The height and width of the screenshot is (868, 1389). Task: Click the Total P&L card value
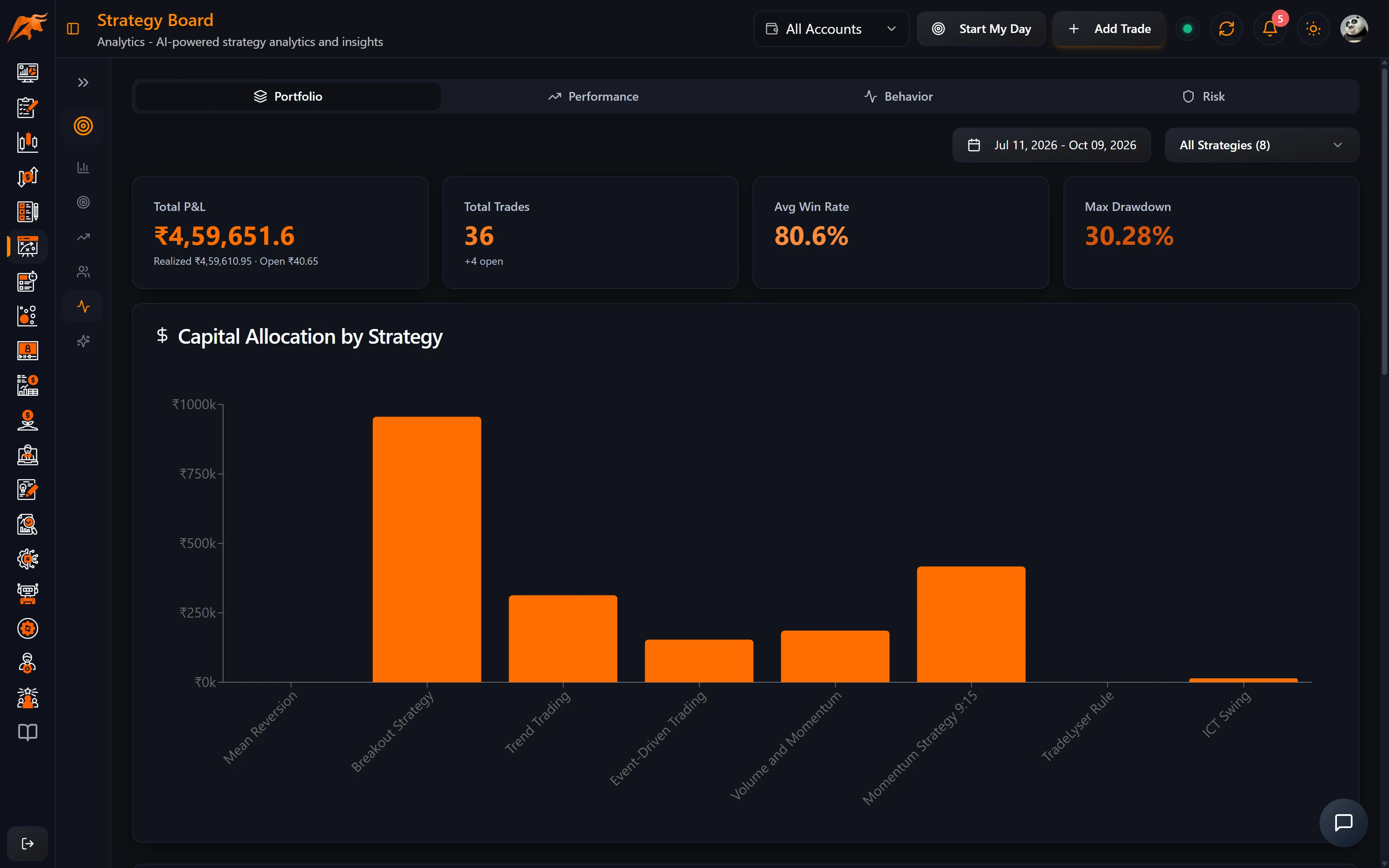pos(224,236)
